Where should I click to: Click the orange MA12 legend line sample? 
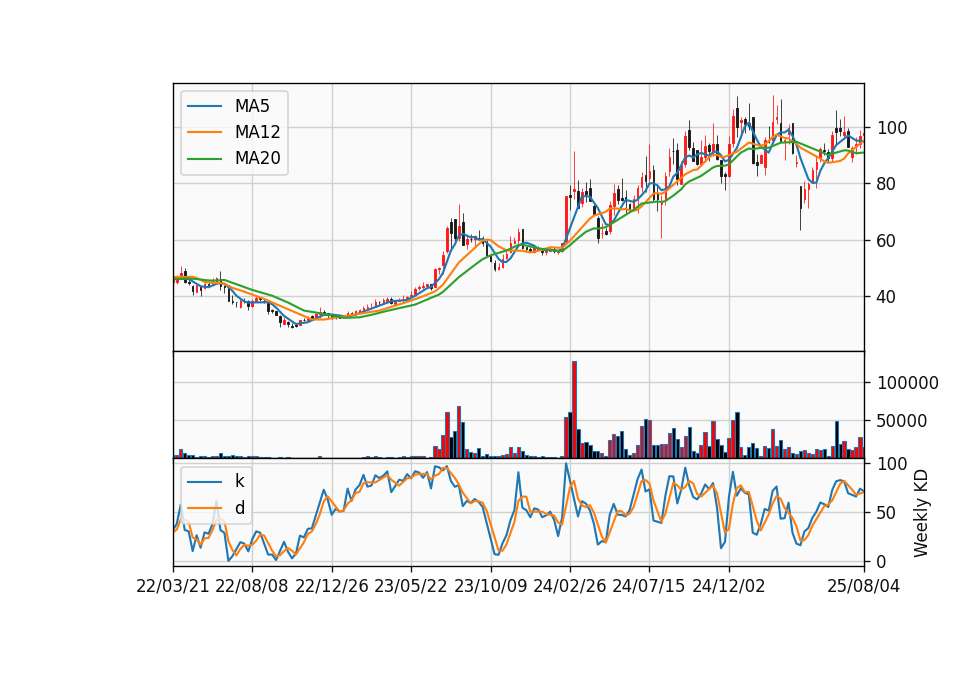click(204, 132)
